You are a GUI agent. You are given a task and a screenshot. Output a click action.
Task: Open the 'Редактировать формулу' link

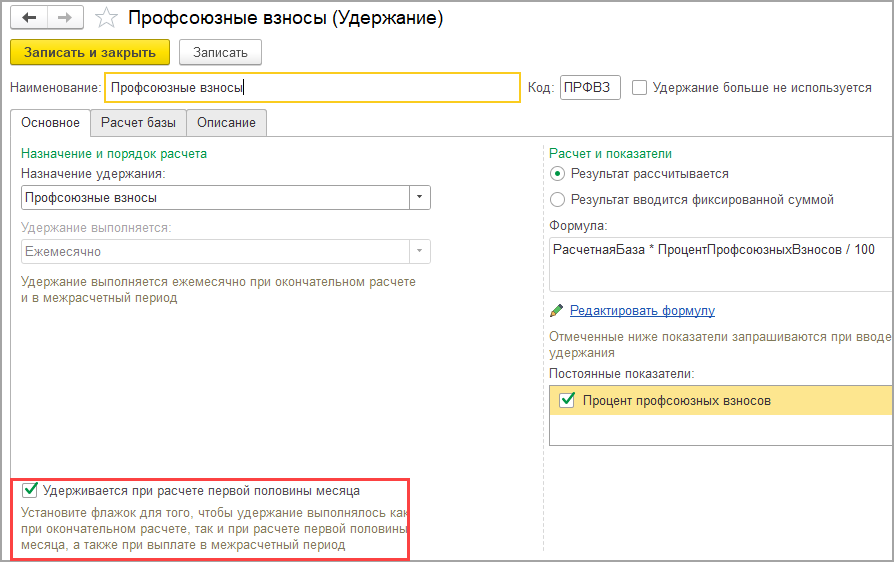point(642,311)
